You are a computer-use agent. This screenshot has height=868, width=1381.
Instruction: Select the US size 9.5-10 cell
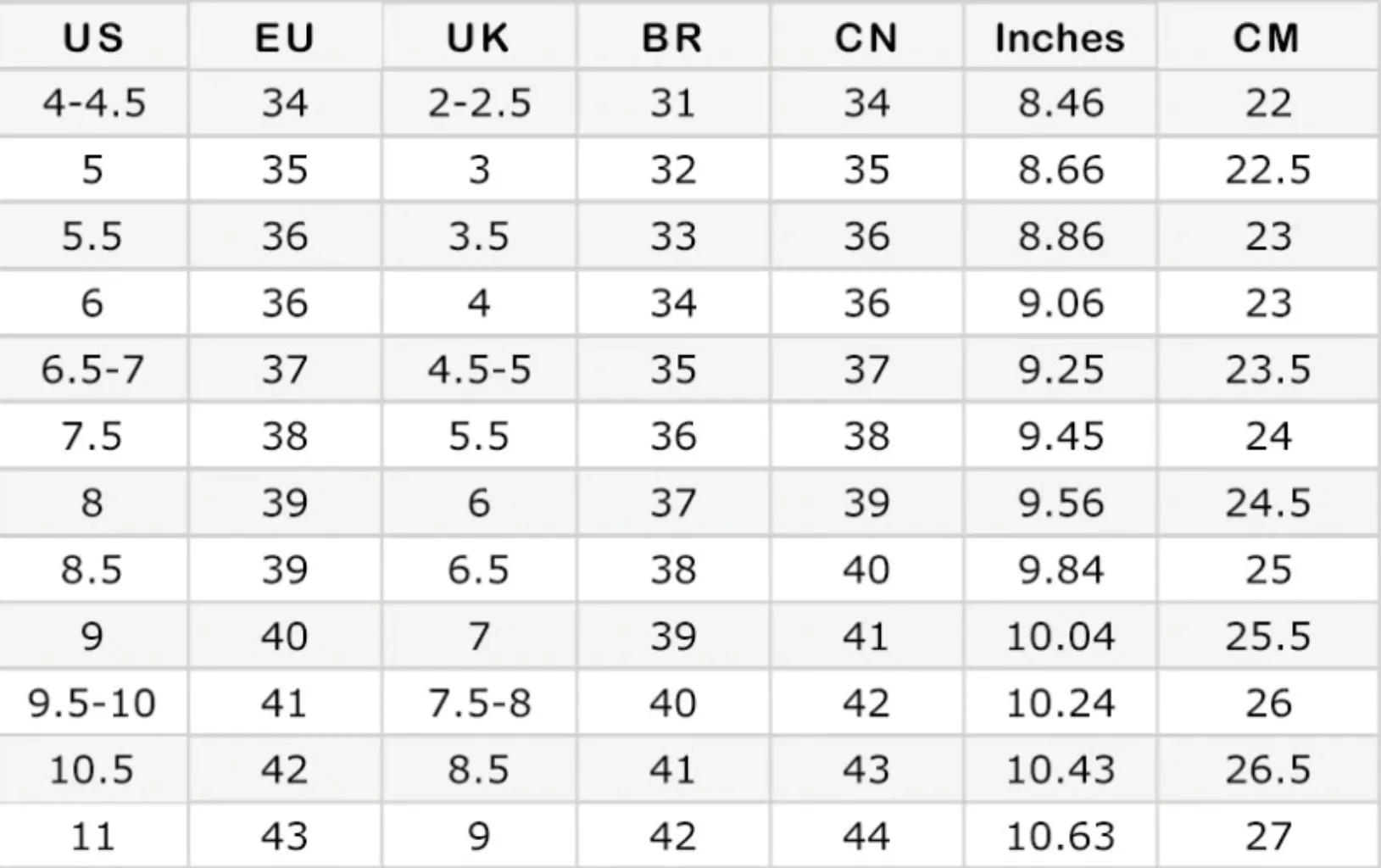92,703
